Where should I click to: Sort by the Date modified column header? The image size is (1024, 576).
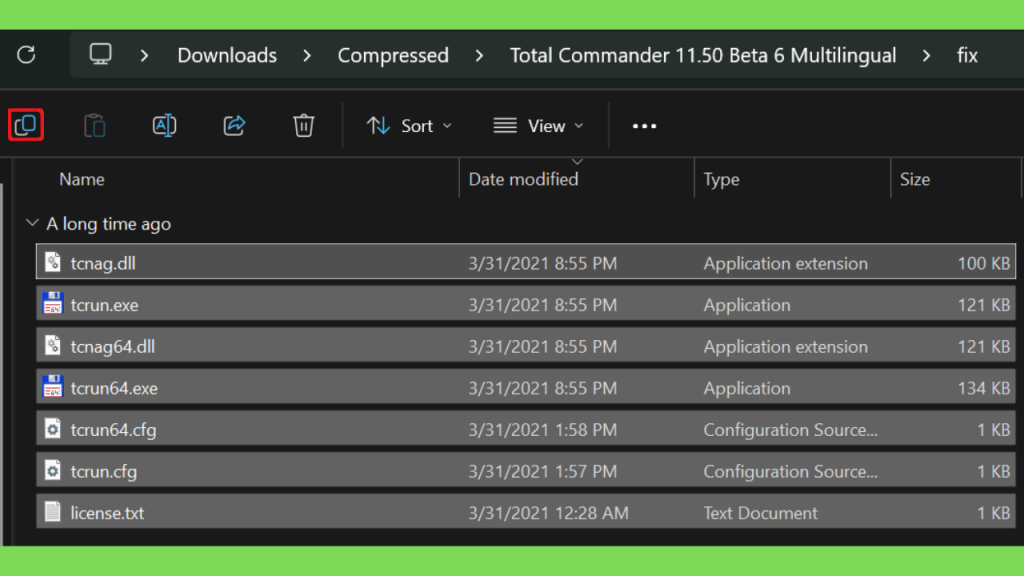523,179
